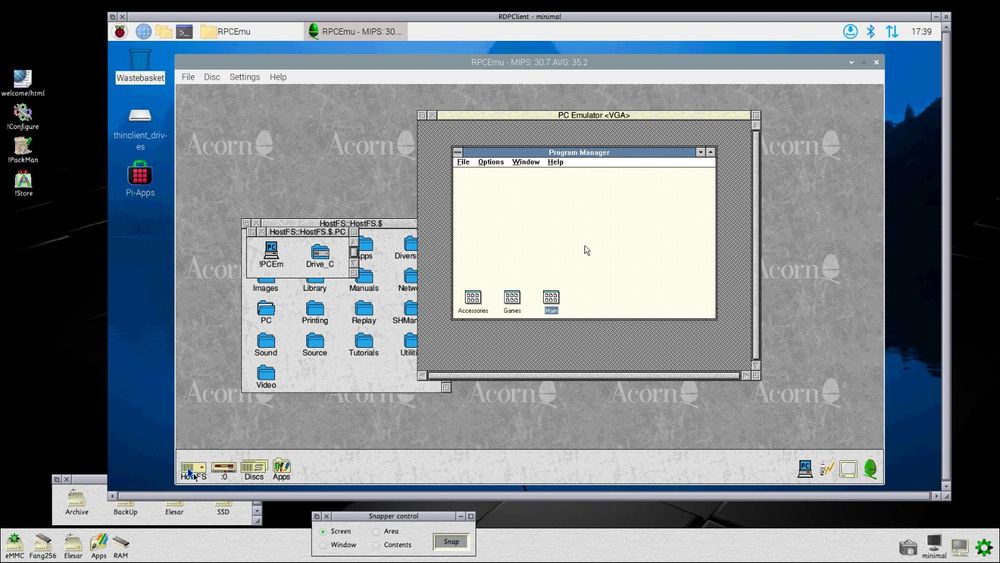Open the Settings menu in RPCEmu
Image resolution: width=1000 pixels, height=563 pixels.
[x=244, y=77]
